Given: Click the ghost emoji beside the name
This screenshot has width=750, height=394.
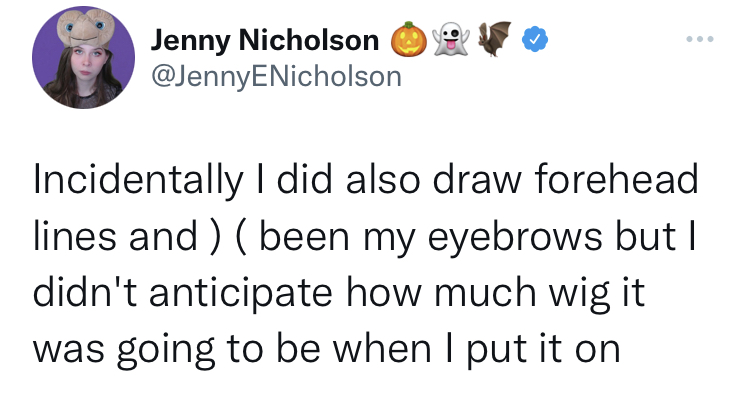Looking at the screenshot, I should click(451, 39).
